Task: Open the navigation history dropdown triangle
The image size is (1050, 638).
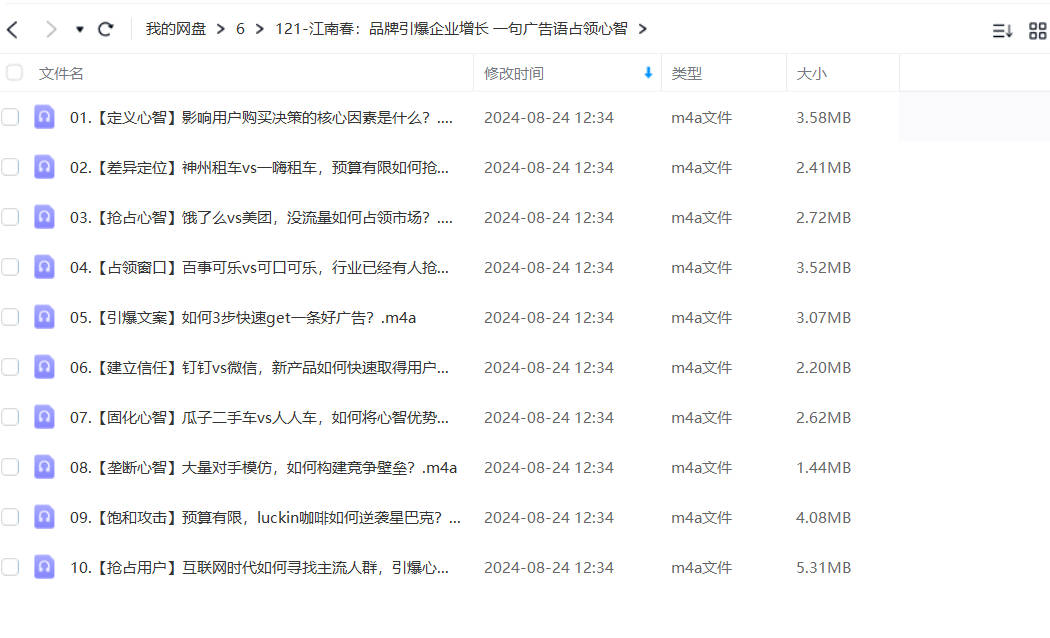Action: 80,29
